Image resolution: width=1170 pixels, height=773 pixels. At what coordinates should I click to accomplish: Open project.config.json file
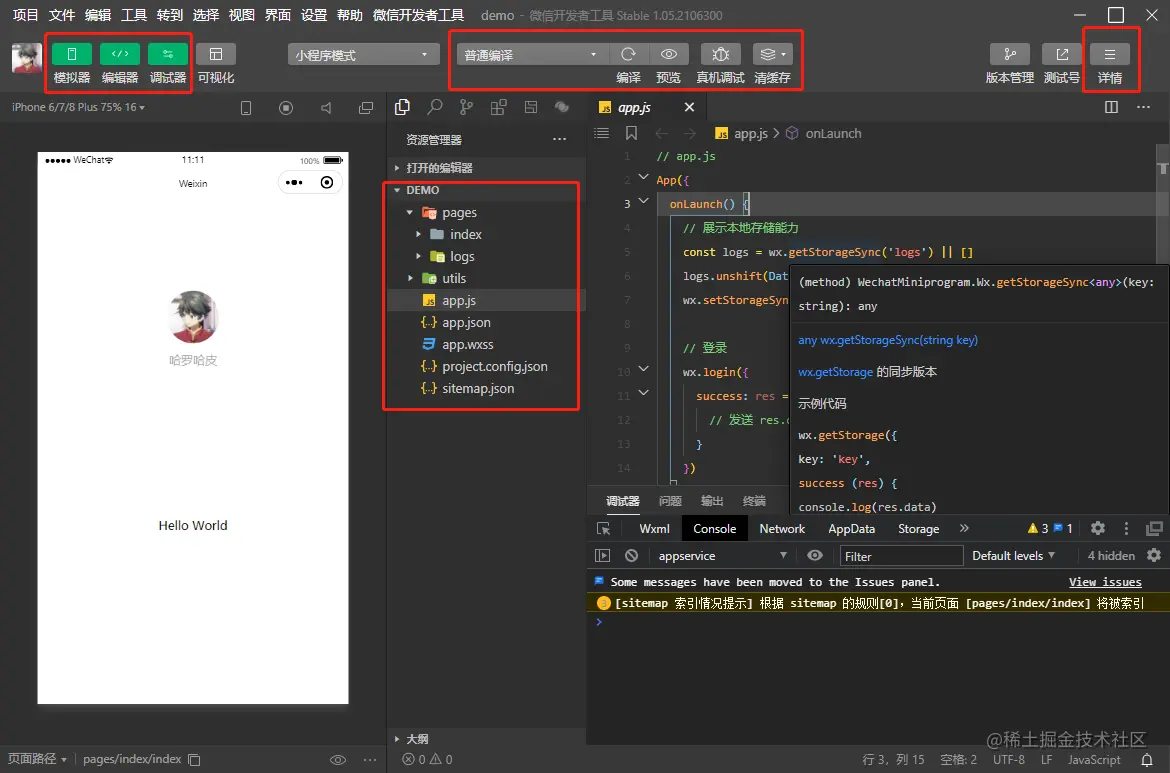tap(486, 366)
